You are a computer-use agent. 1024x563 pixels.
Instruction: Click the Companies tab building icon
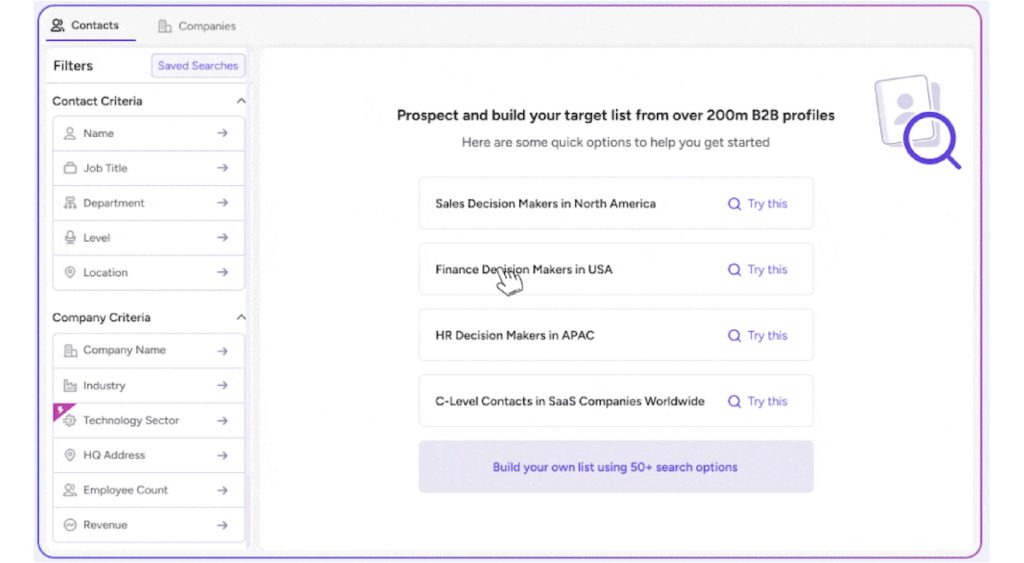click(x=165, y=26)
